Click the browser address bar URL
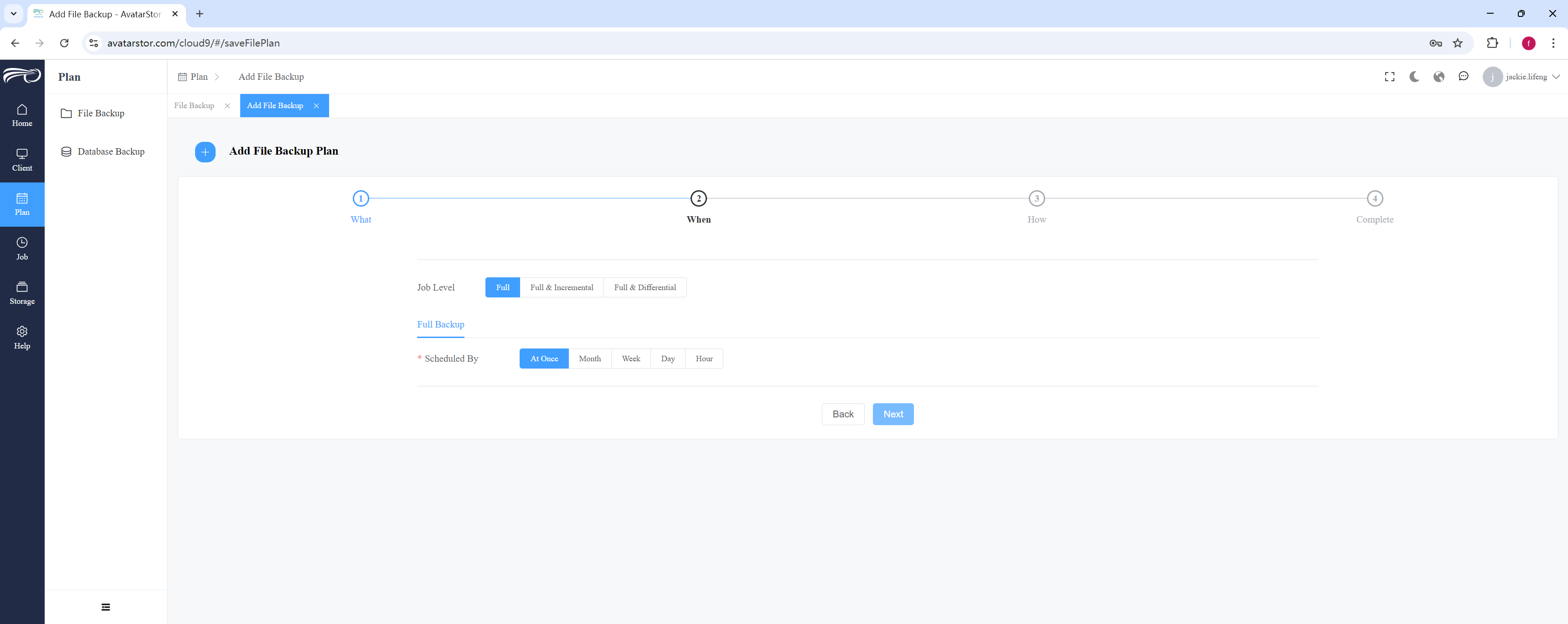1568x624 pixels. tap(194, 43)
